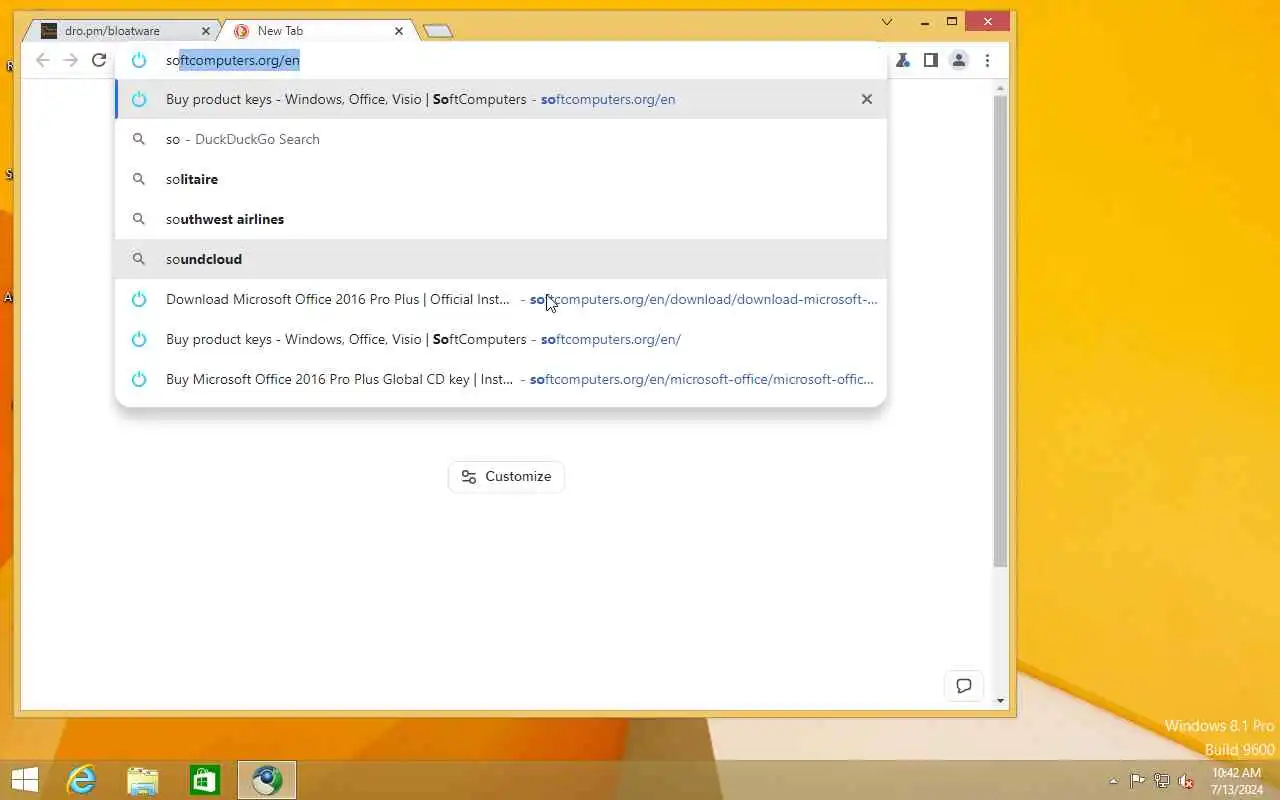Toggle the side panel icon
The image size is (1280, 800).
931,60
